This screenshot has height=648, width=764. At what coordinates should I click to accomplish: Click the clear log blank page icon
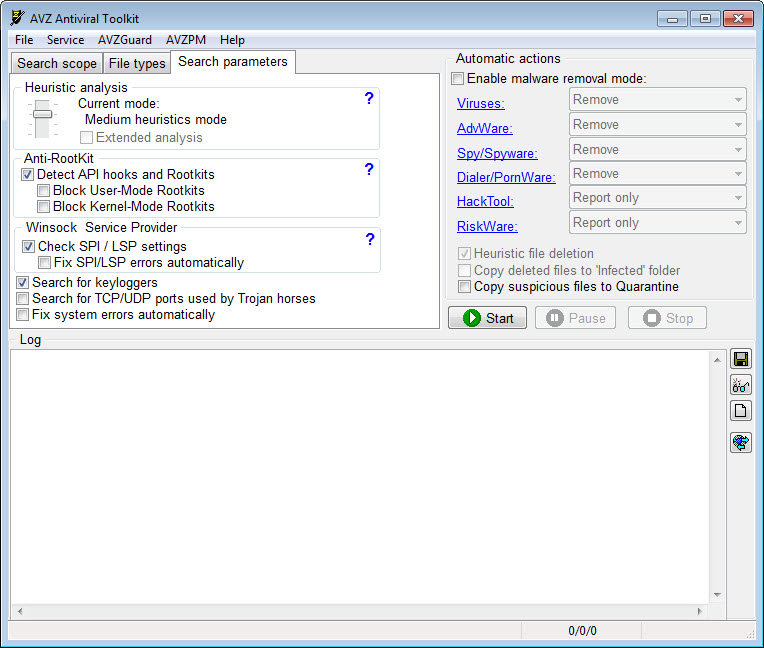[x=741, y=411]
